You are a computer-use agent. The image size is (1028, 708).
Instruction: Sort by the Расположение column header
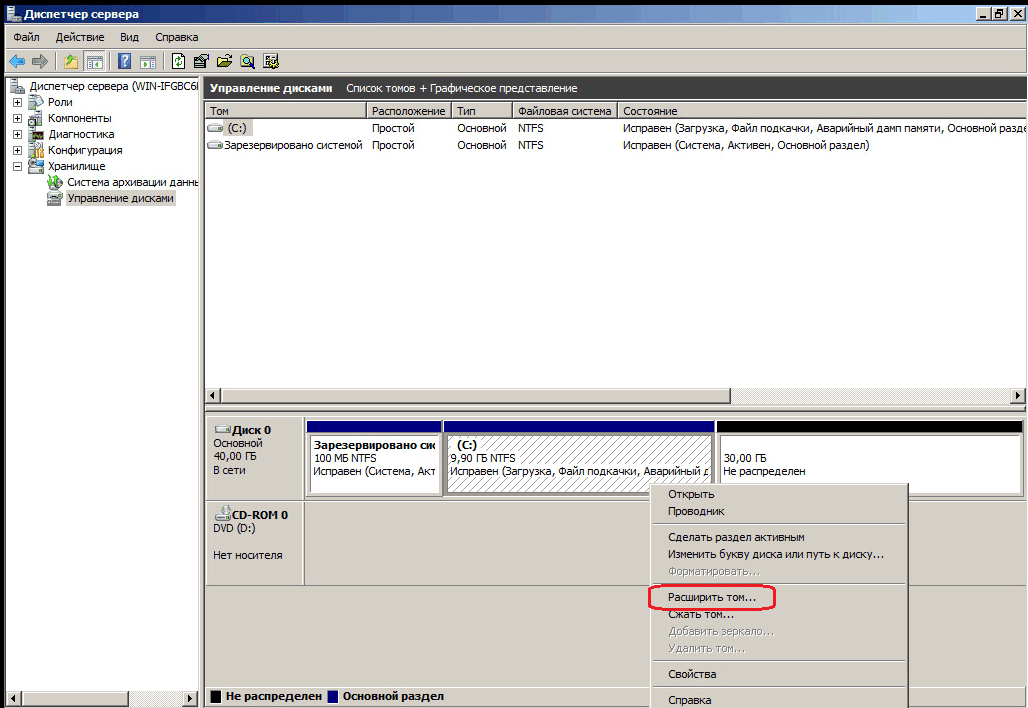408,111
